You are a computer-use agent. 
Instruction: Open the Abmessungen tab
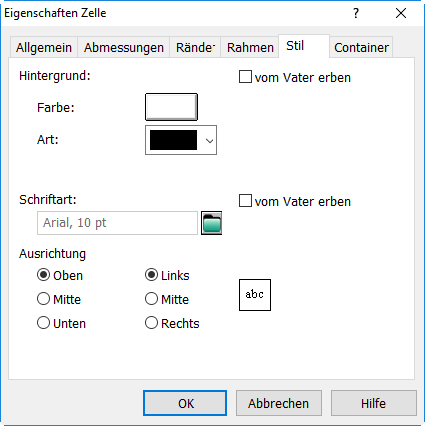124,48
